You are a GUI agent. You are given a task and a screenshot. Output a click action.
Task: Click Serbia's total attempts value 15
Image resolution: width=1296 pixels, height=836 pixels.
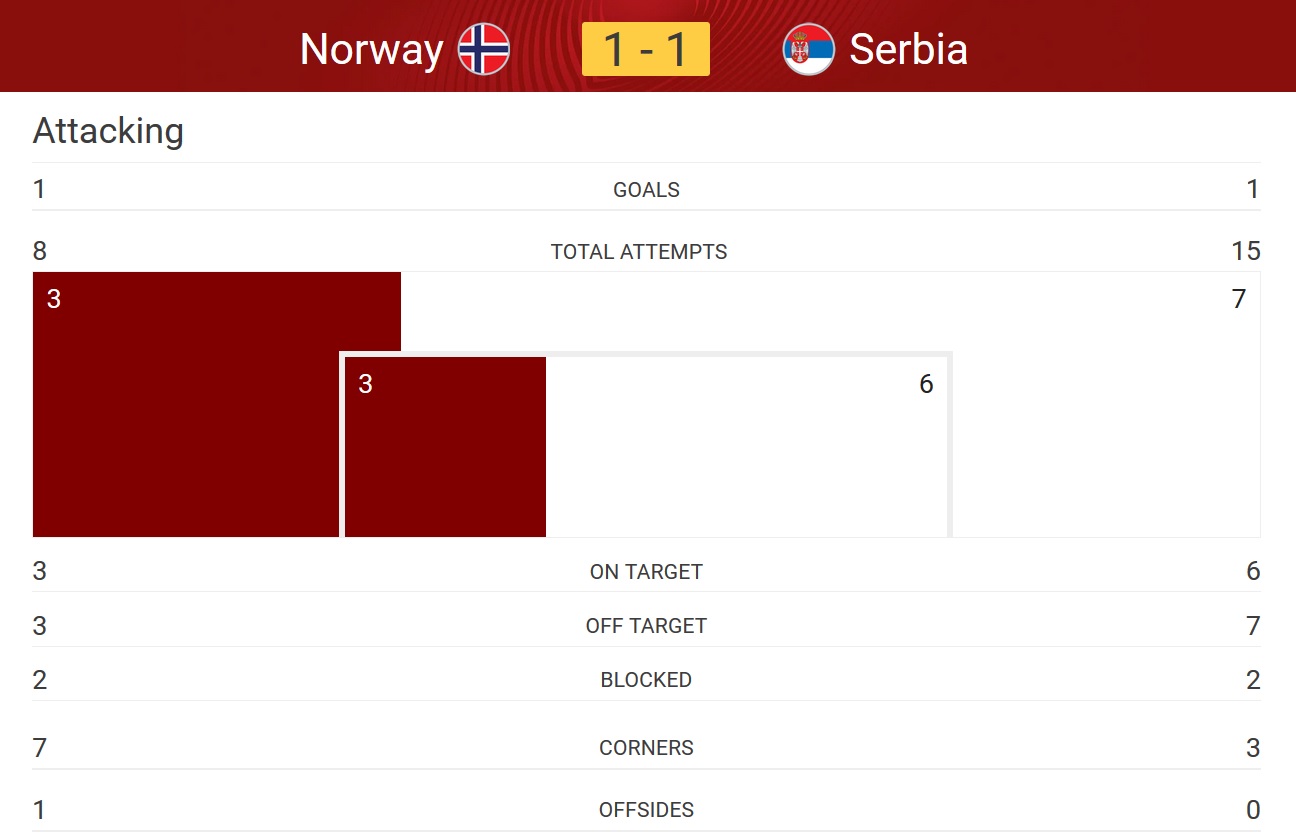[x=1246, y=251]
